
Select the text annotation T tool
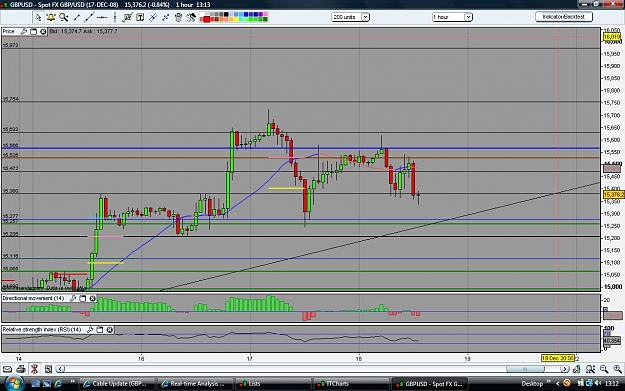tap(140, 17)
